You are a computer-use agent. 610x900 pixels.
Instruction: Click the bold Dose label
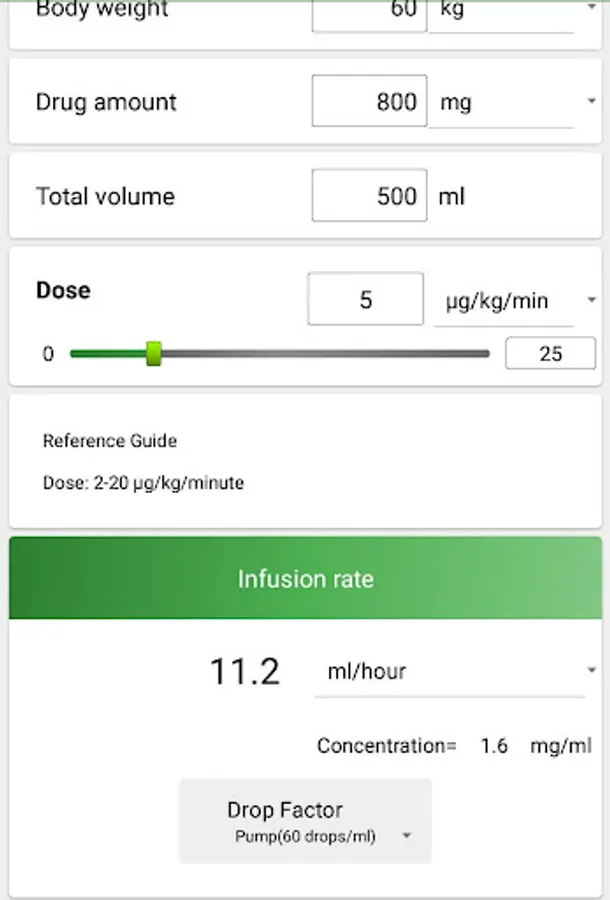(x=63, y=290)
